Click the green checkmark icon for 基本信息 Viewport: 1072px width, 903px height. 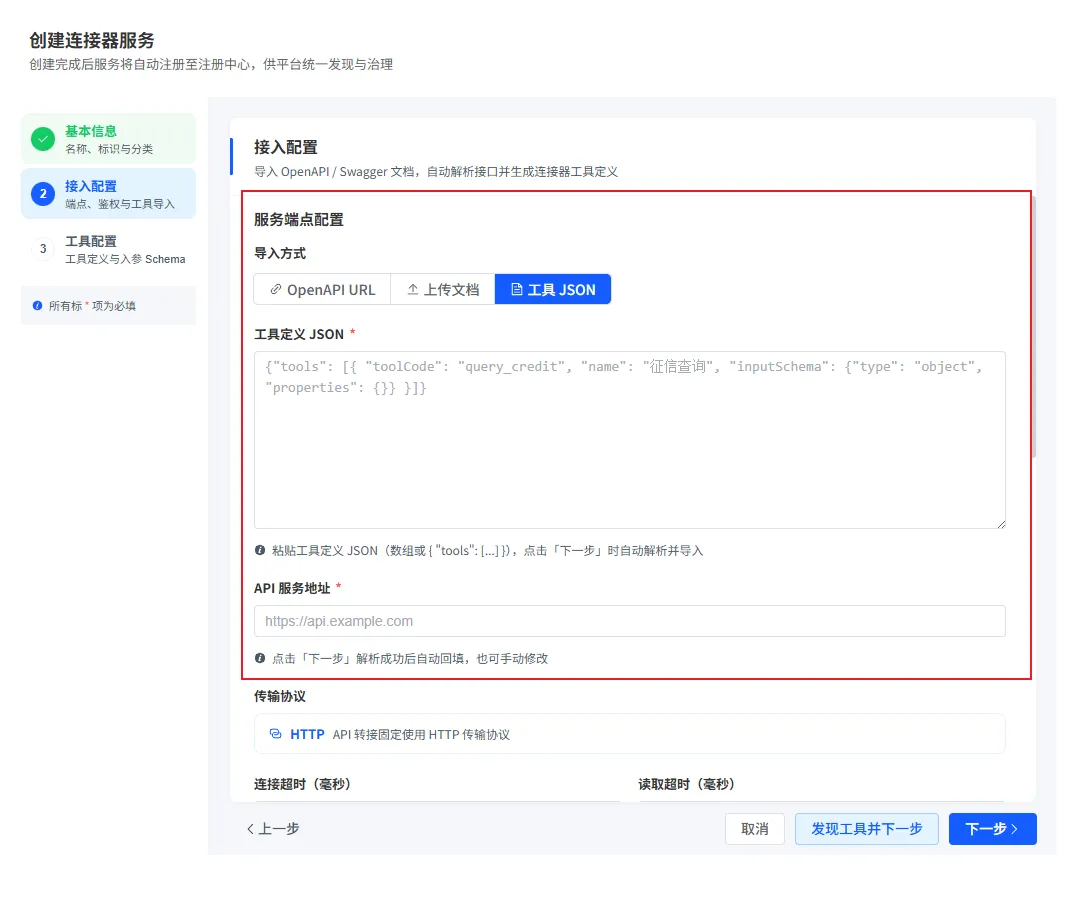(x=43, y=139)
